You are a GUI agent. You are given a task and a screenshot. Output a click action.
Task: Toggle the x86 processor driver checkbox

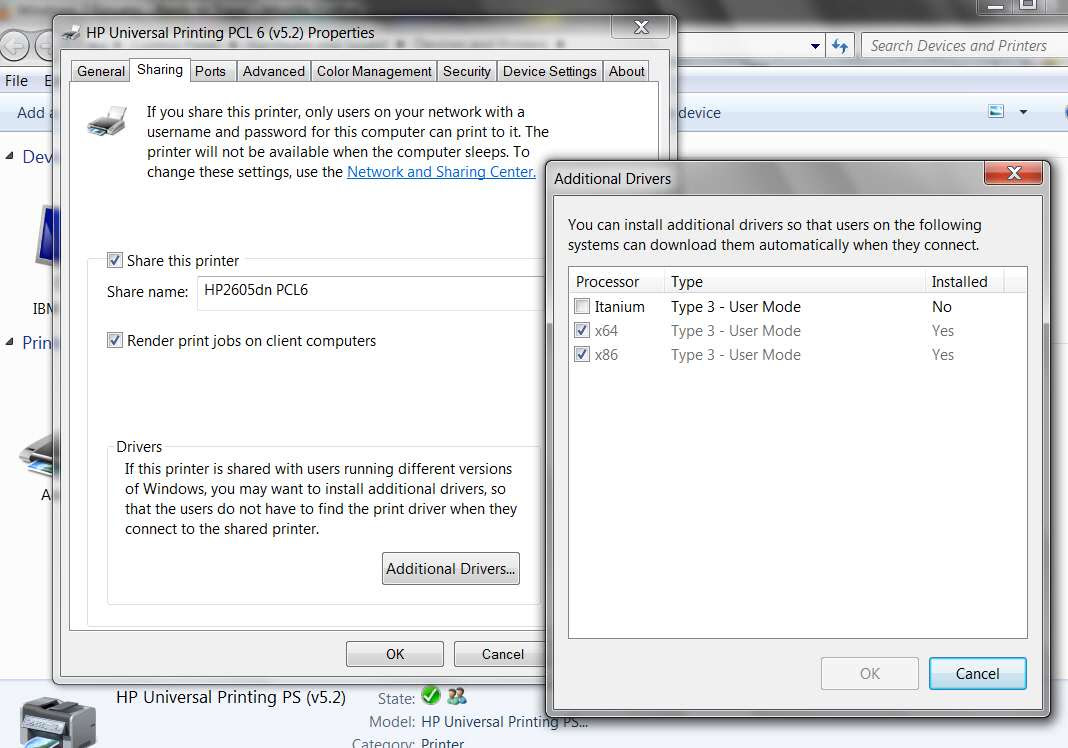pyautogui.click(x=582, y=354)
